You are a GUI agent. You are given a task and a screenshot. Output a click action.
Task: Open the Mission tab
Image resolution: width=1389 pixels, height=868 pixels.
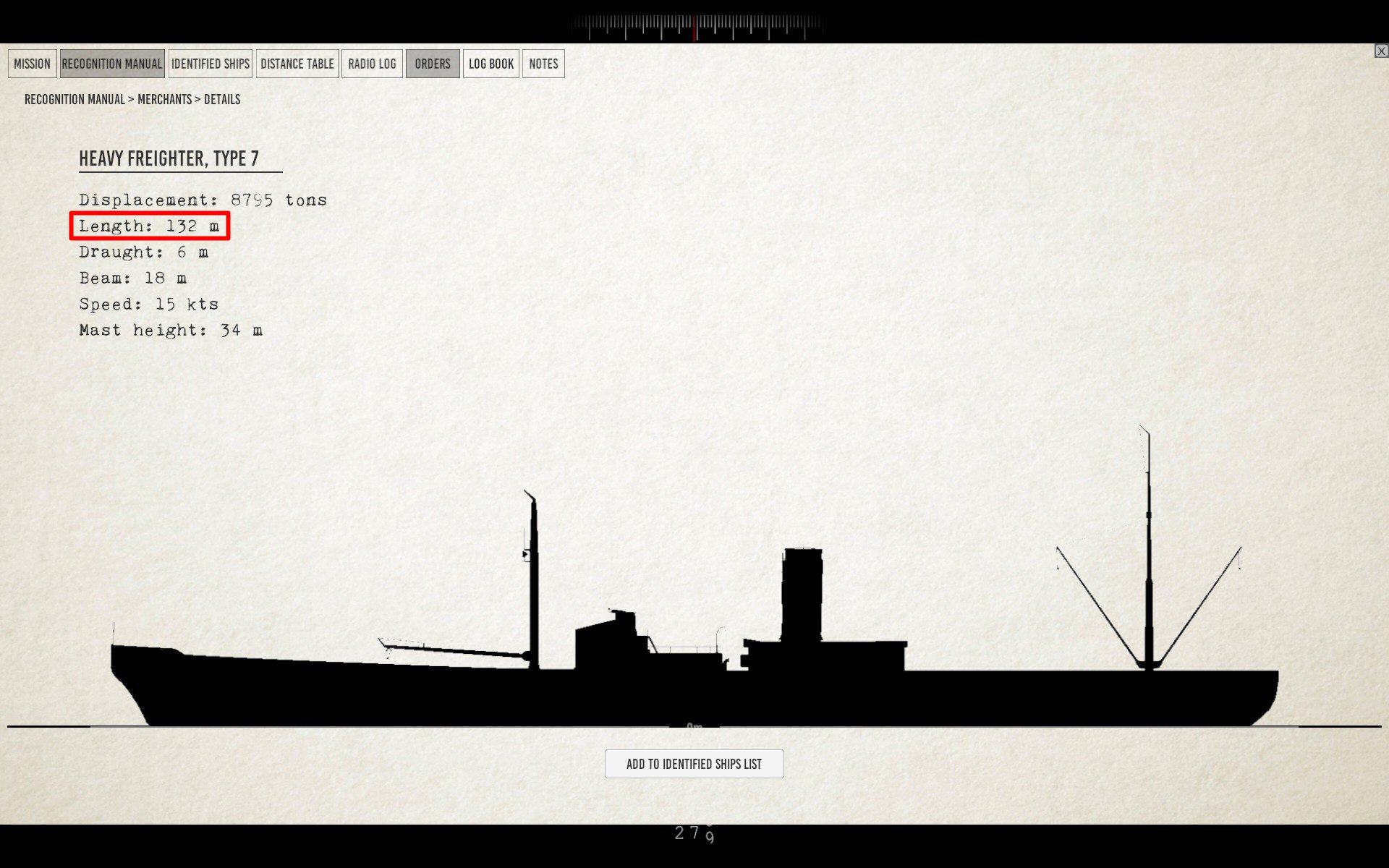32,64
